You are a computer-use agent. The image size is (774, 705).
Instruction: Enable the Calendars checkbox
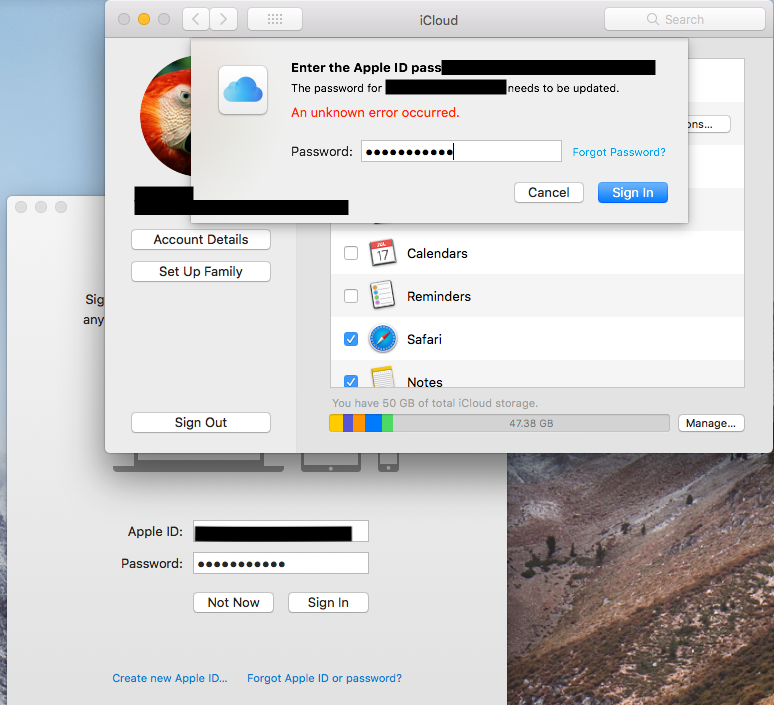coord(351,253)
